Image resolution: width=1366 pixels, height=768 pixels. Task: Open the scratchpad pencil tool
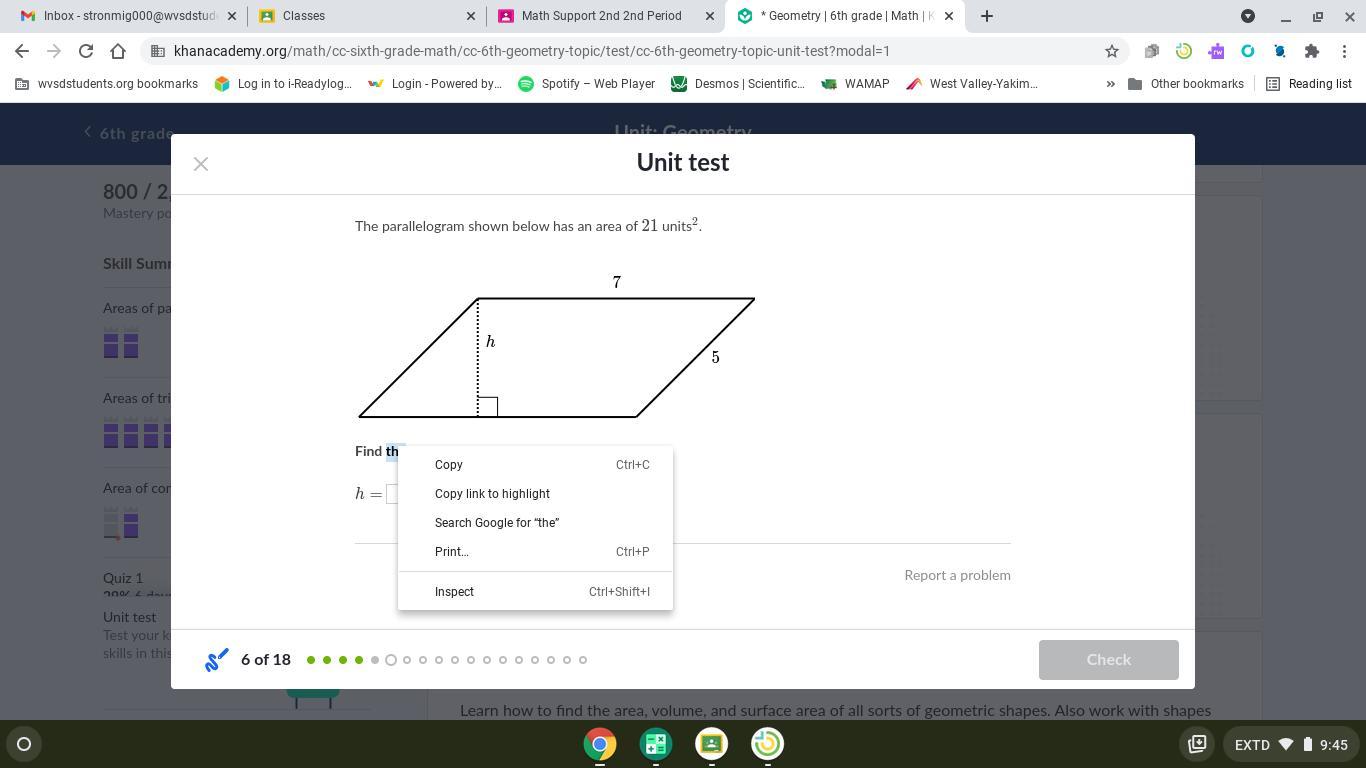click(217, 660)
